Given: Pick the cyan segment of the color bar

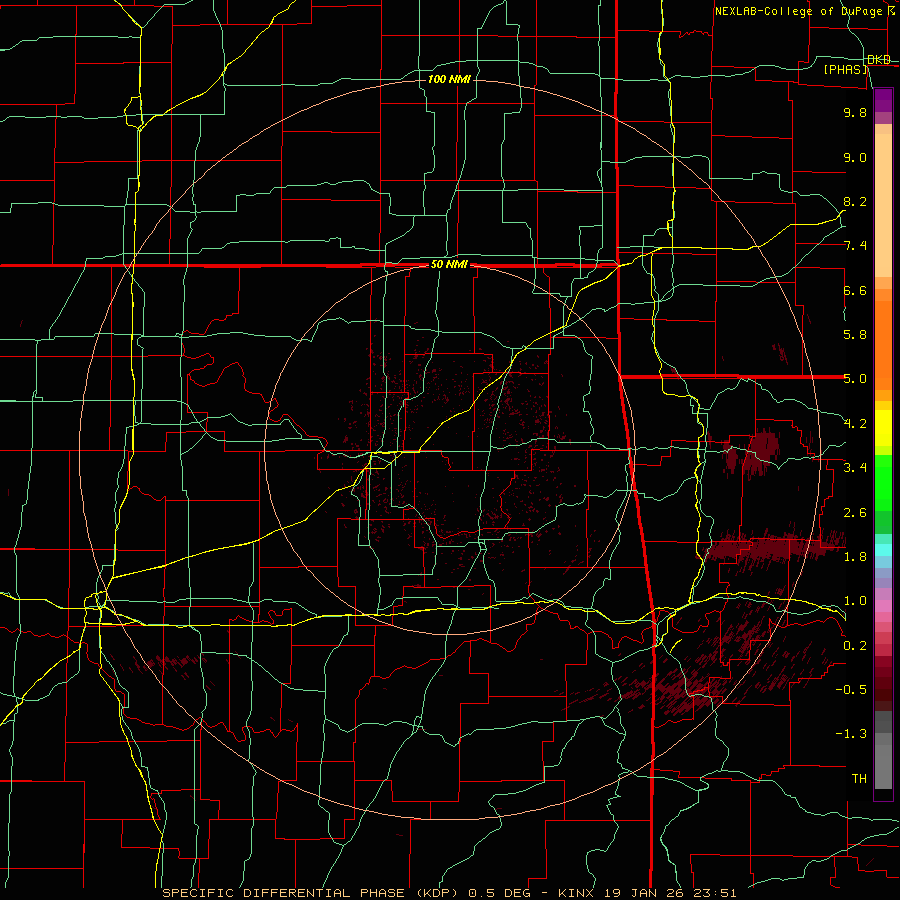Looking at the screenshot, I should click(x=883, y=550).
